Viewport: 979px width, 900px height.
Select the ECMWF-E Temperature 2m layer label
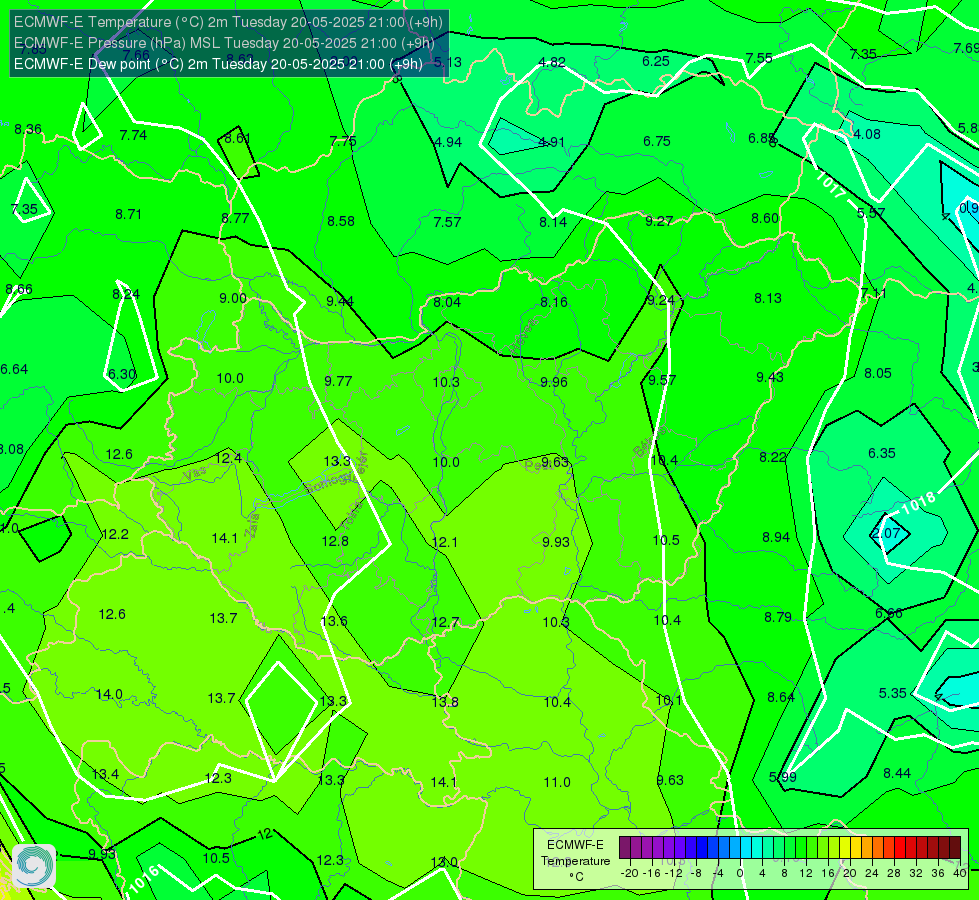pyautogui.click(x=228, y=22)
